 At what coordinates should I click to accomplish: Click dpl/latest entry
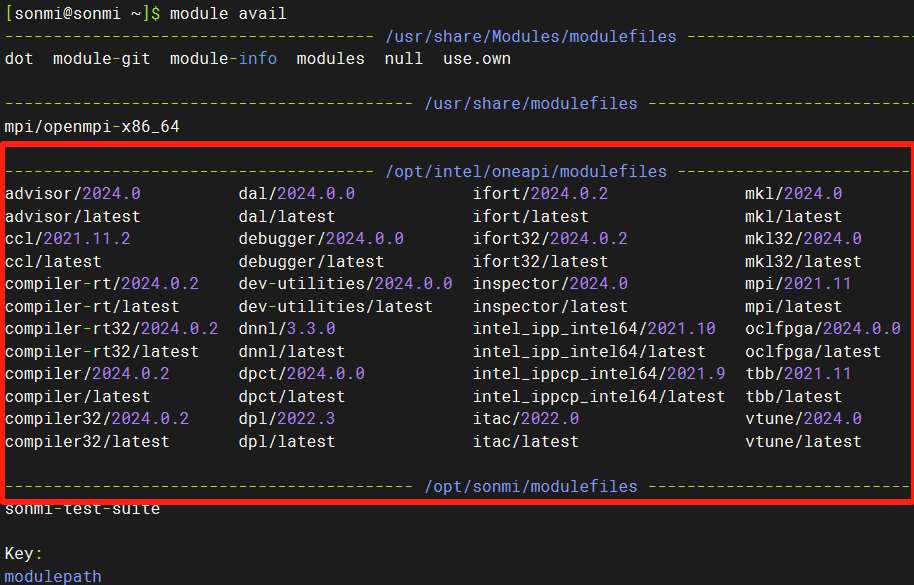[x=287, y=442]
